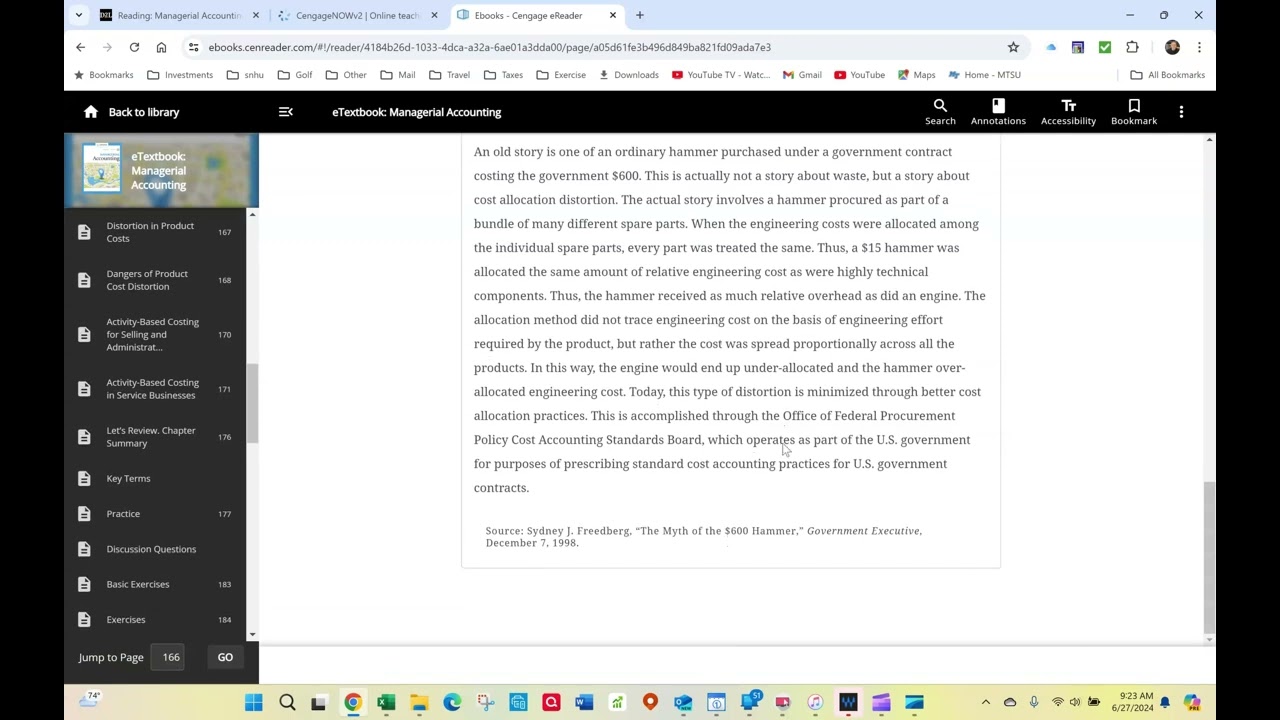Image resolution: width=1280 pixels, height=720 pixels.
Task: Open the eReader three-dot more options menu
Action: (1181, 112)
